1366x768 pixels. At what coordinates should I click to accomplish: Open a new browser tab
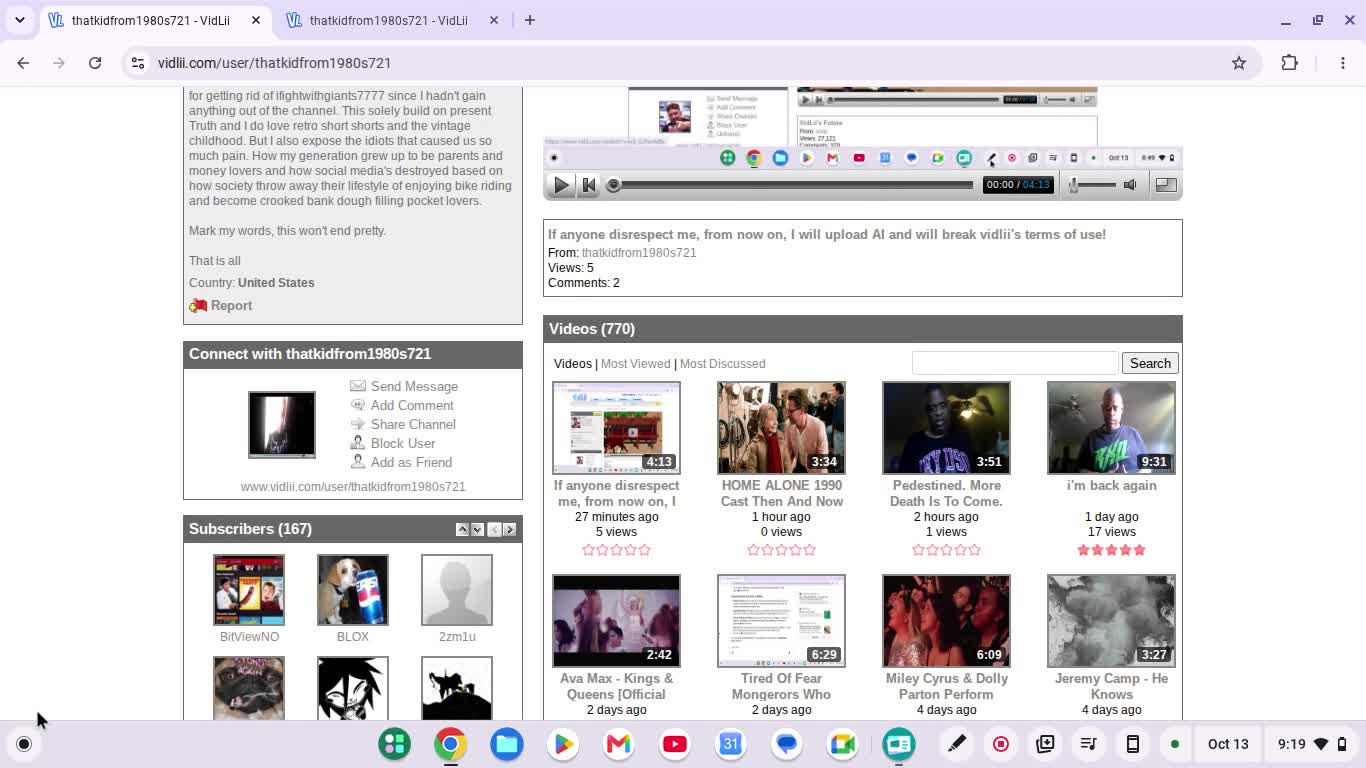pos(530,20)
